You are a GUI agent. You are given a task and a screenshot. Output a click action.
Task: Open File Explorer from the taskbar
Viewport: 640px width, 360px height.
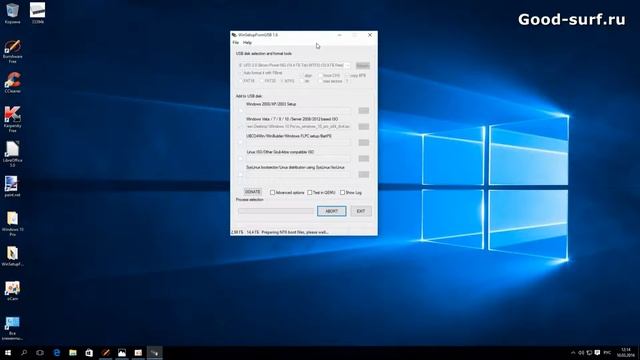[x=73, y=353]
